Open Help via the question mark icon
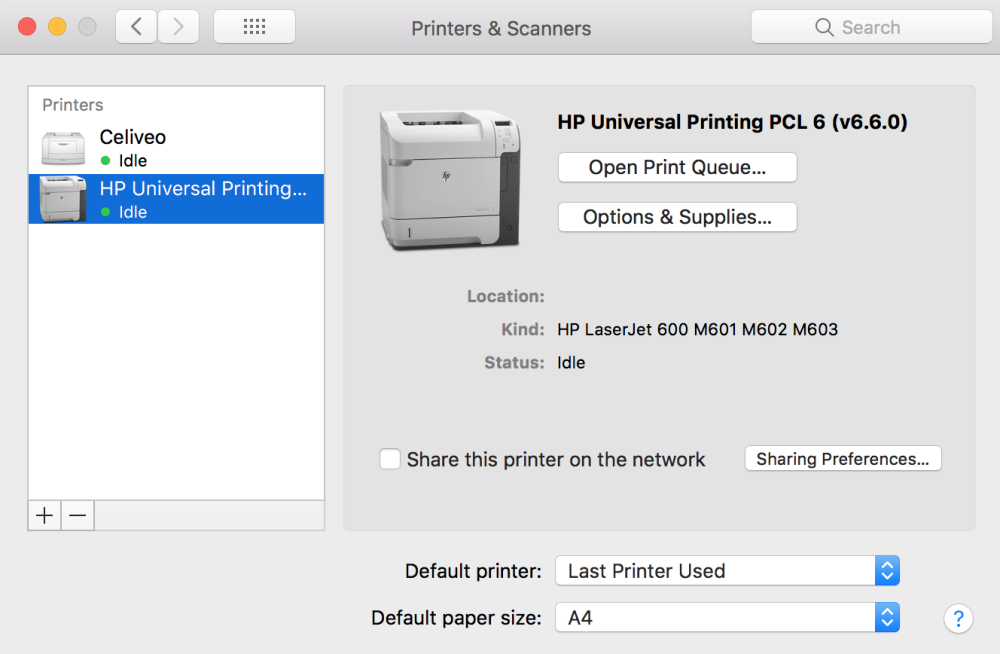1000x654 pixels. click(958, 618)
